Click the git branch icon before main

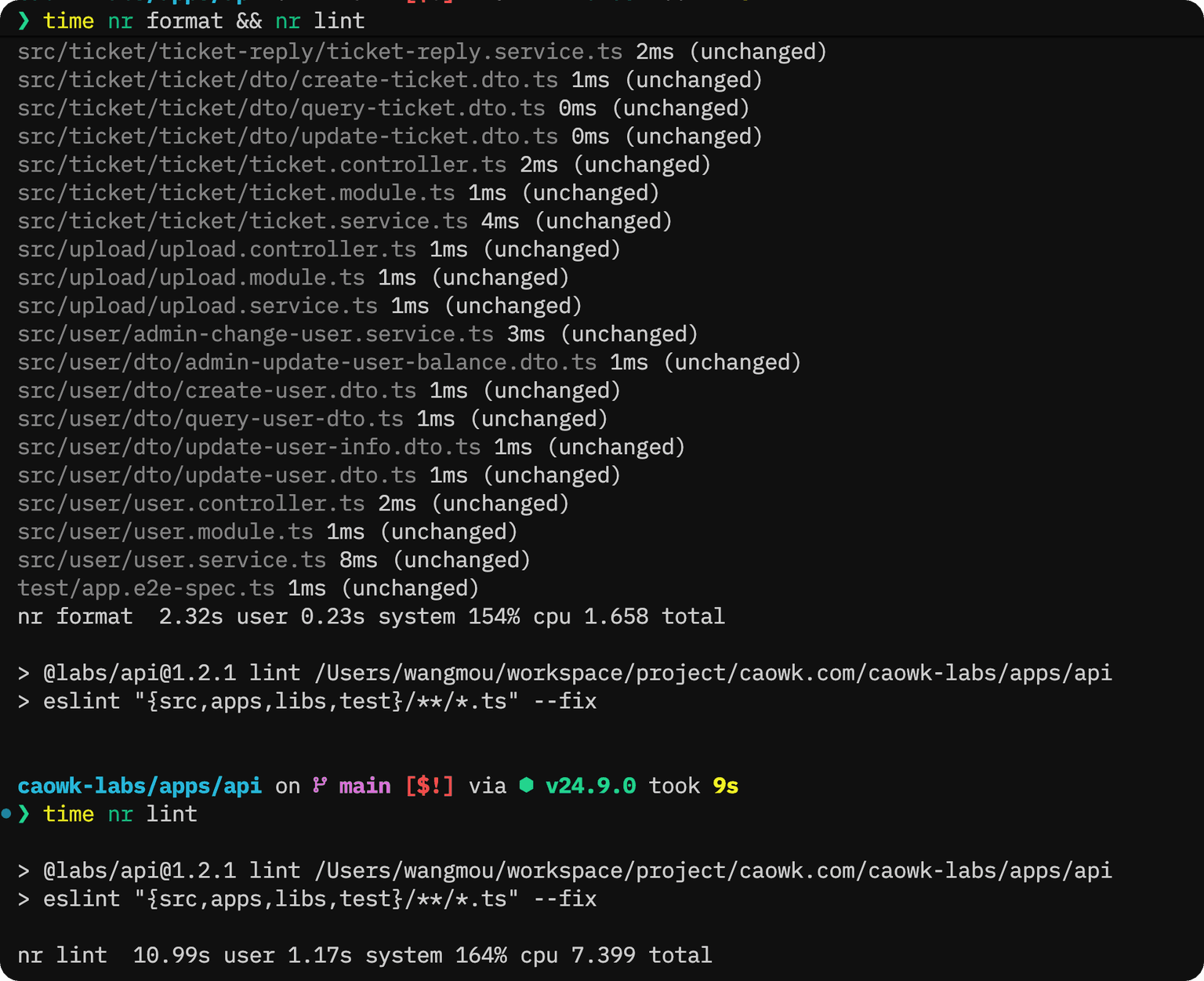coord(320,786)
